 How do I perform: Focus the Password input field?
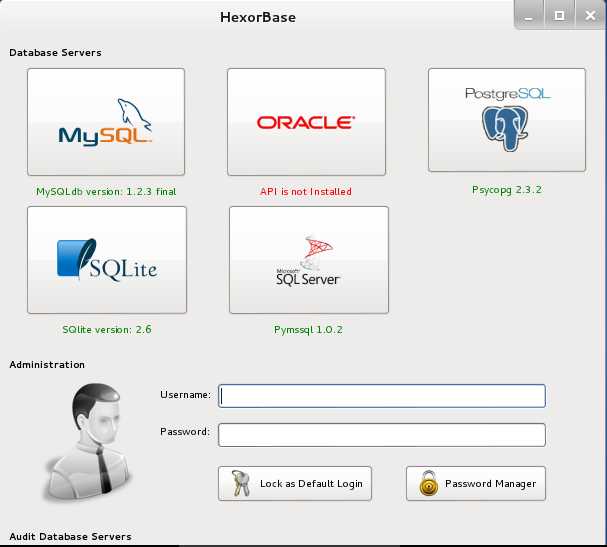382,435
